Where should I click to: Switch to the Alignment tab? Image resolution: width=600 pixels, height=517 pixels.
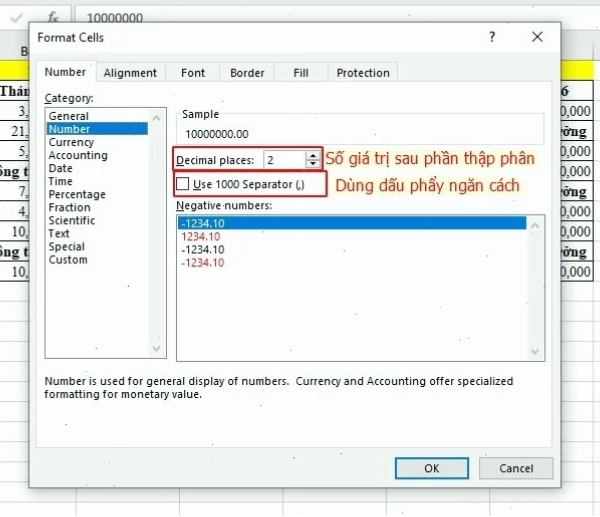coord(130,73)
